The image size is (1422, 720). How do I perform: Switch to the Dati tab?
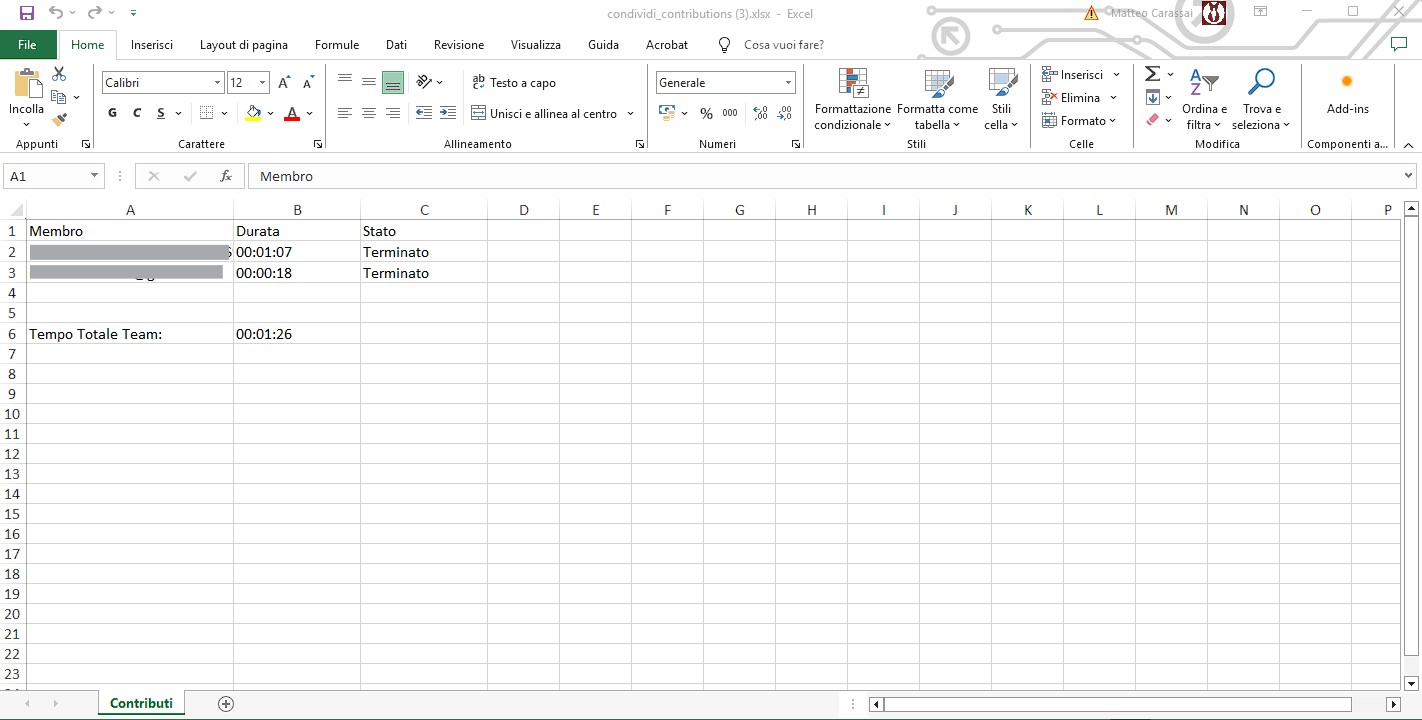click(x=397, y=45)
